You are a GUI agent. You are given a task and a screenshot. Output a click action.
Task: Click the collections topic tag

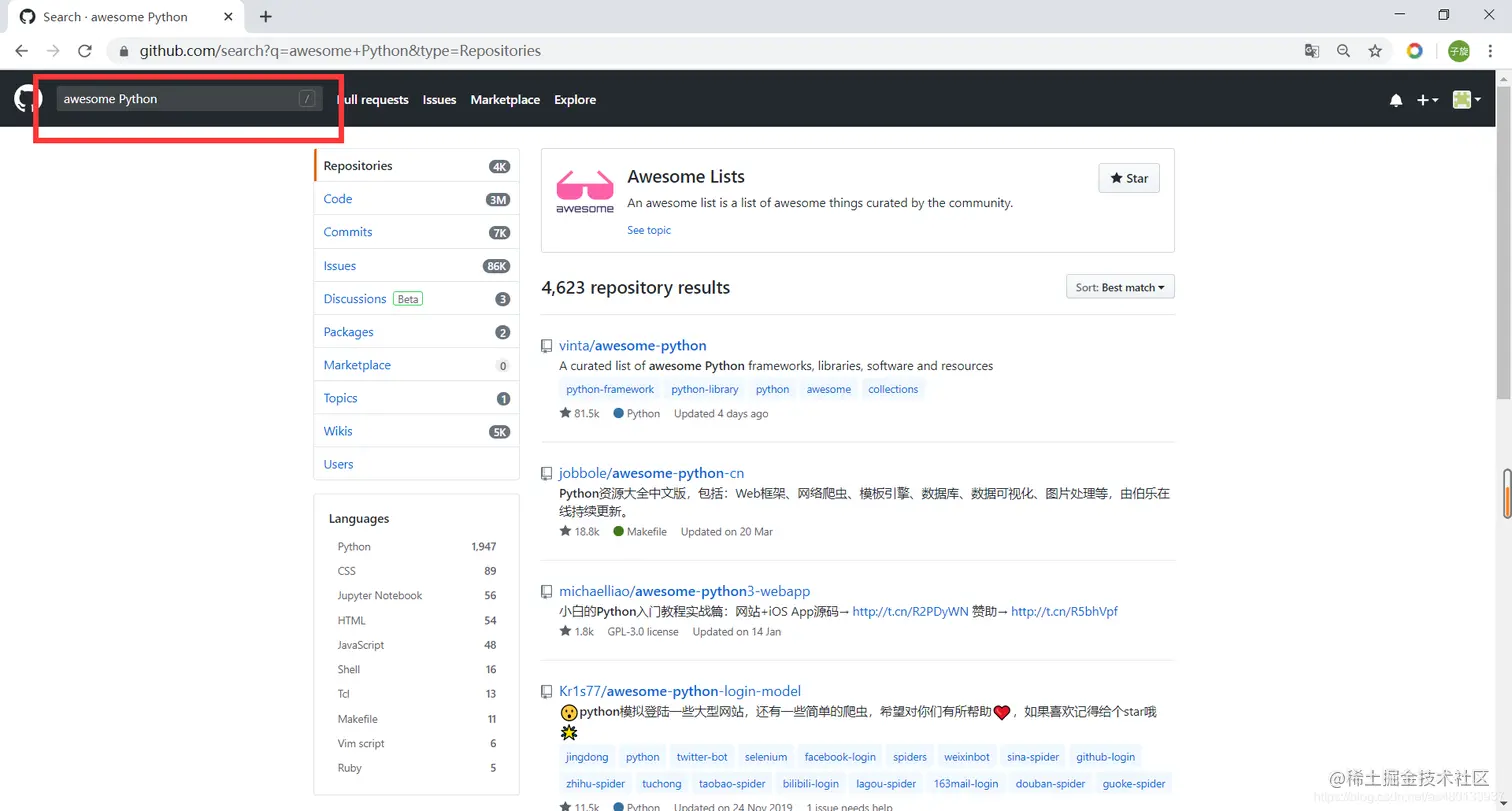pos(893,390)
